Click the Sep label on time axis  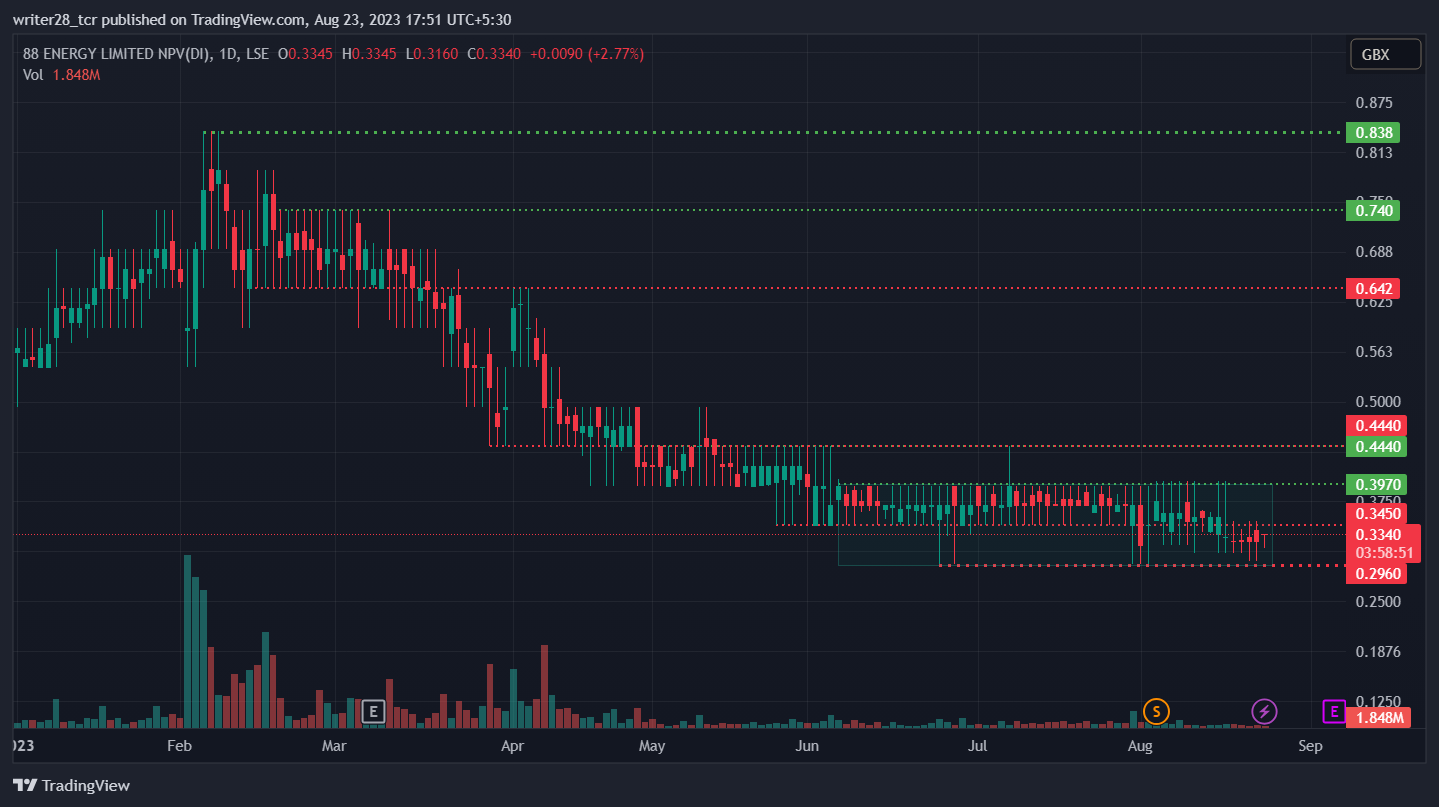pyautogui.click(x=1310, y=746)
